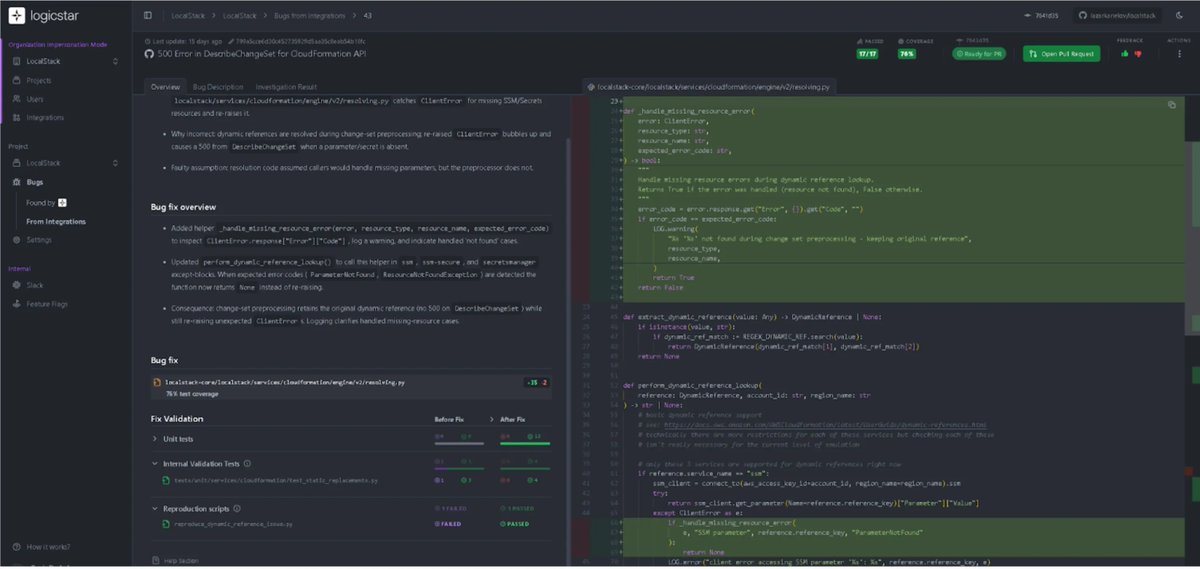Open resolving.py file in Bug fix section
Screen dimensions: 1200x569
(284, 382)
